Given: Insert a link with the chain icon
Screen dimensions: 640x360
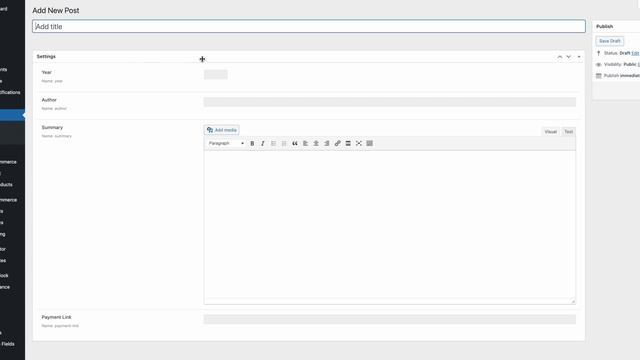Looking at the screenshot, I should (338, 143).
